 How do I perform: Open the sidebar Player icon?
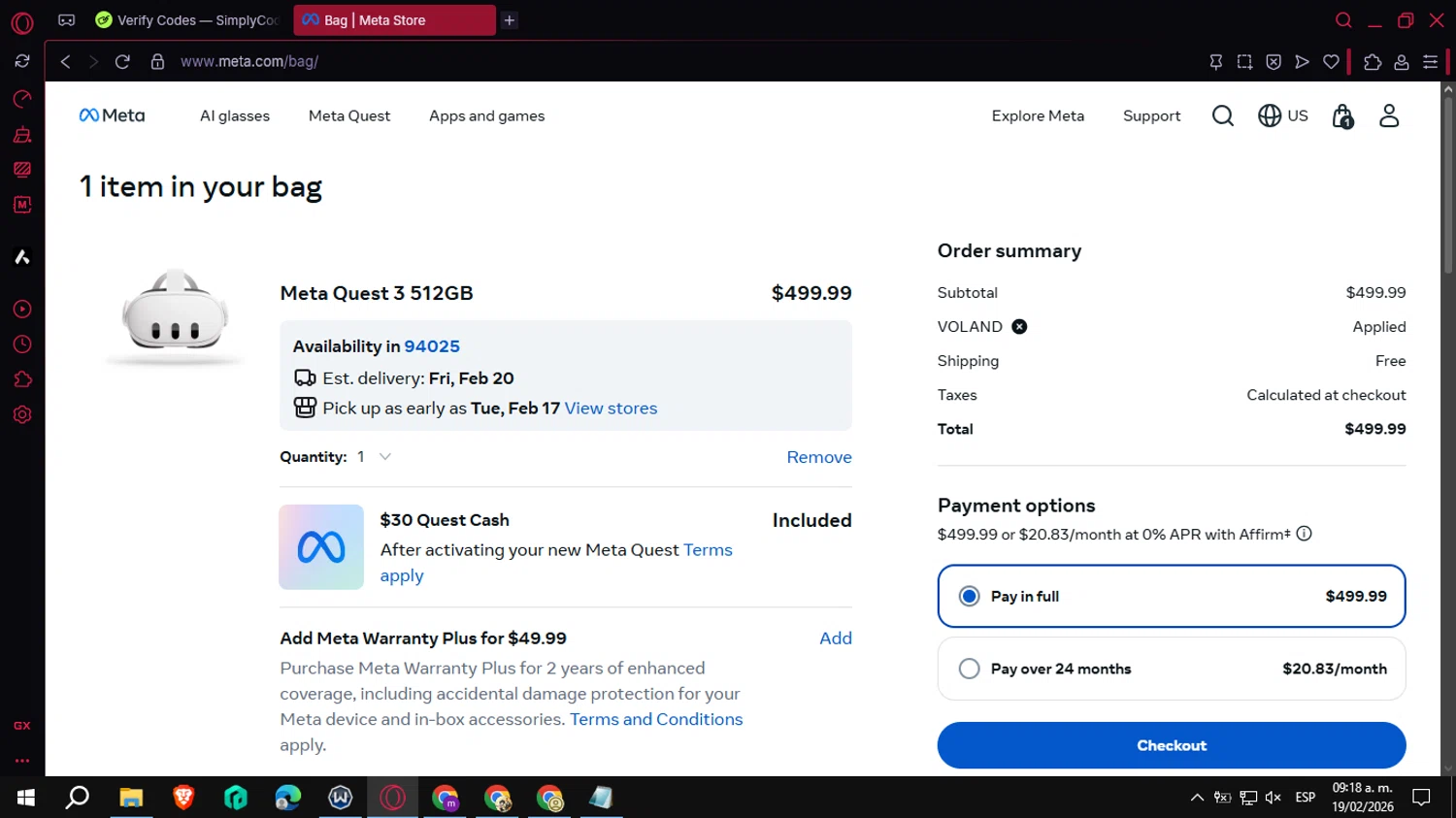coord(22,310)
